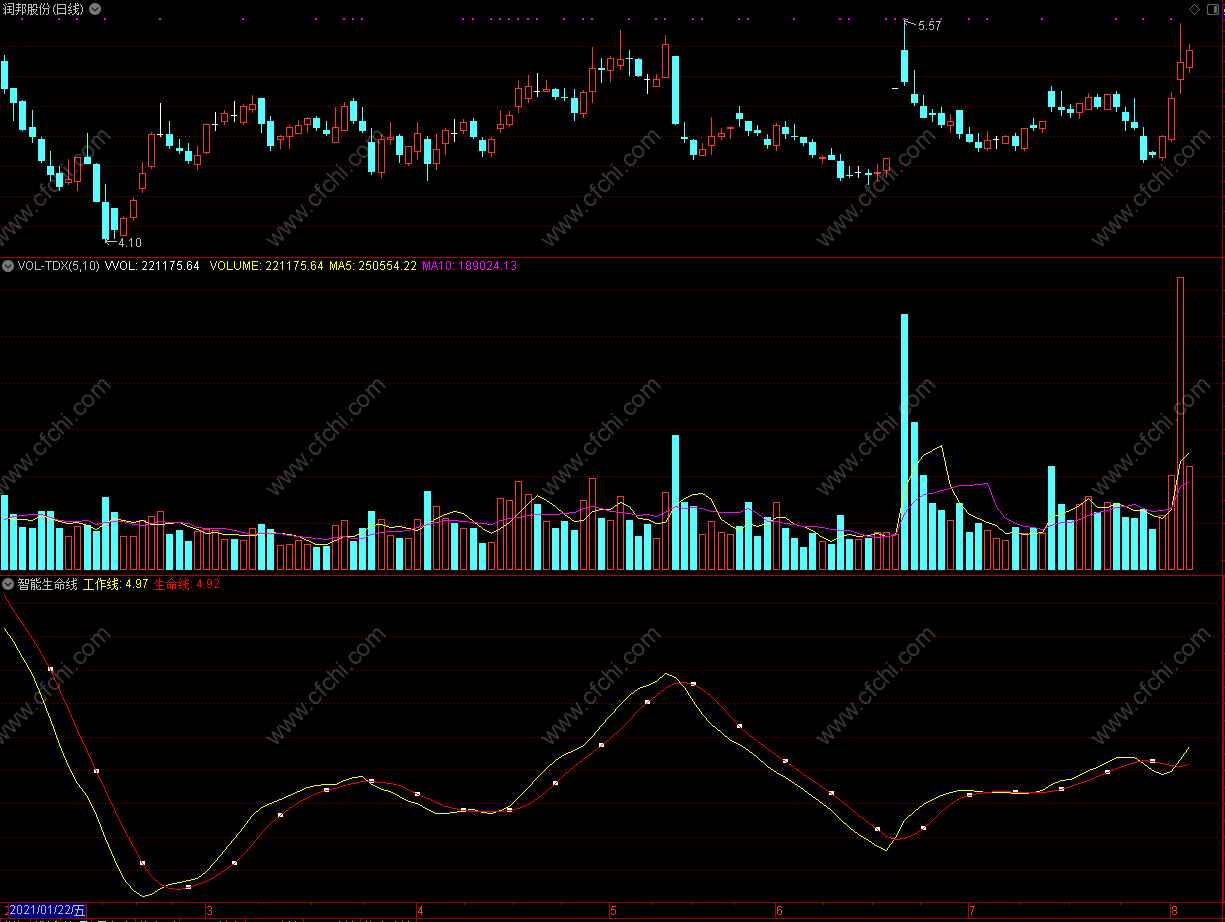Expand the VOL-TDX indicator menu arrow

8,265
